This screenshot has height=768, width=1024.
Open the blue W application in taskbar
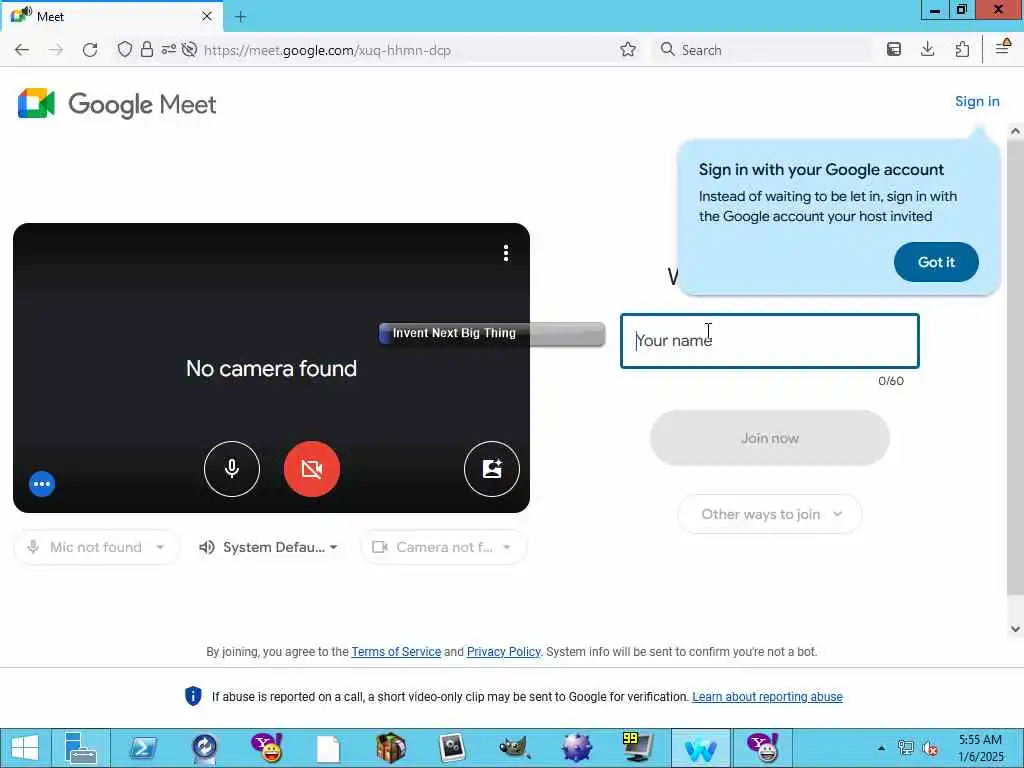(x=701, y=748)
